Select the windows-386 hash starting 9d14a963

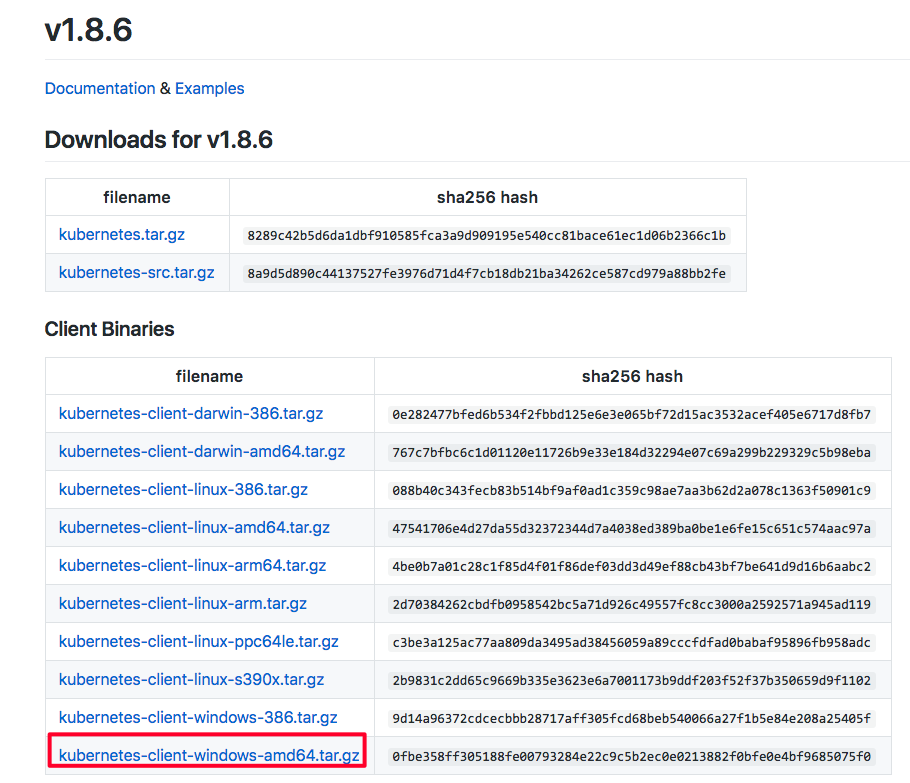[x=631, y=719]
